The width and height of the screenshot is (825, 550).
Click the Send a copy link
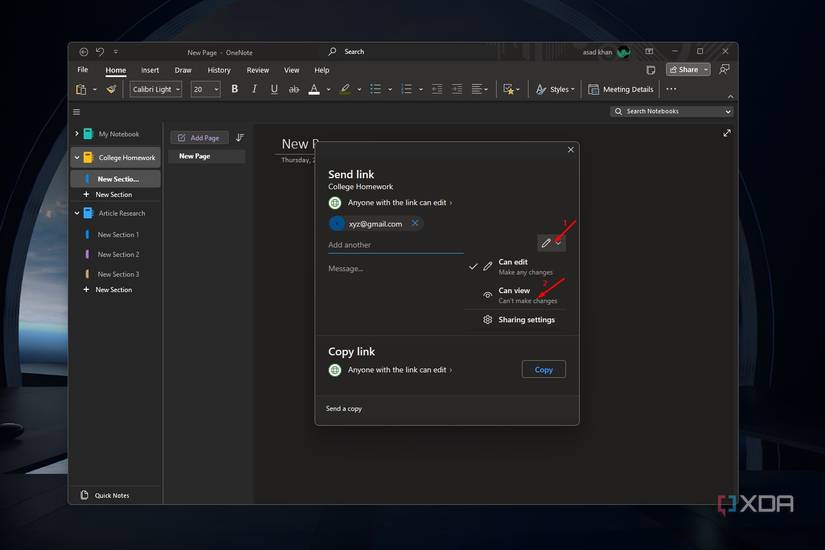[x=344, y=409]
